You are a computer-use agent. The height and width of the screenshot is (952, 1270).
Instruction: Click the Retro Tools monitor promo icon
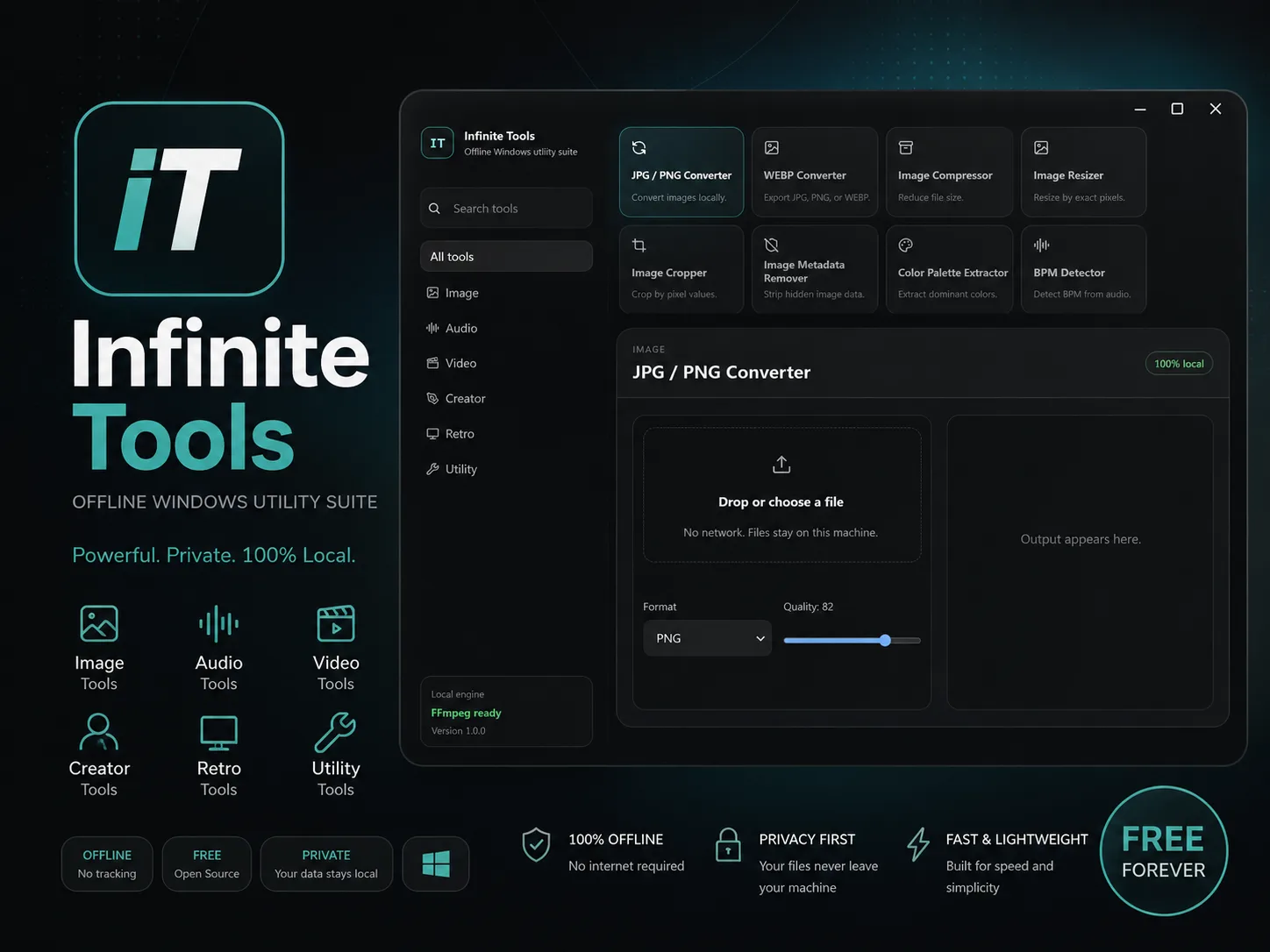pyautogui.click(x=218, y=733)
